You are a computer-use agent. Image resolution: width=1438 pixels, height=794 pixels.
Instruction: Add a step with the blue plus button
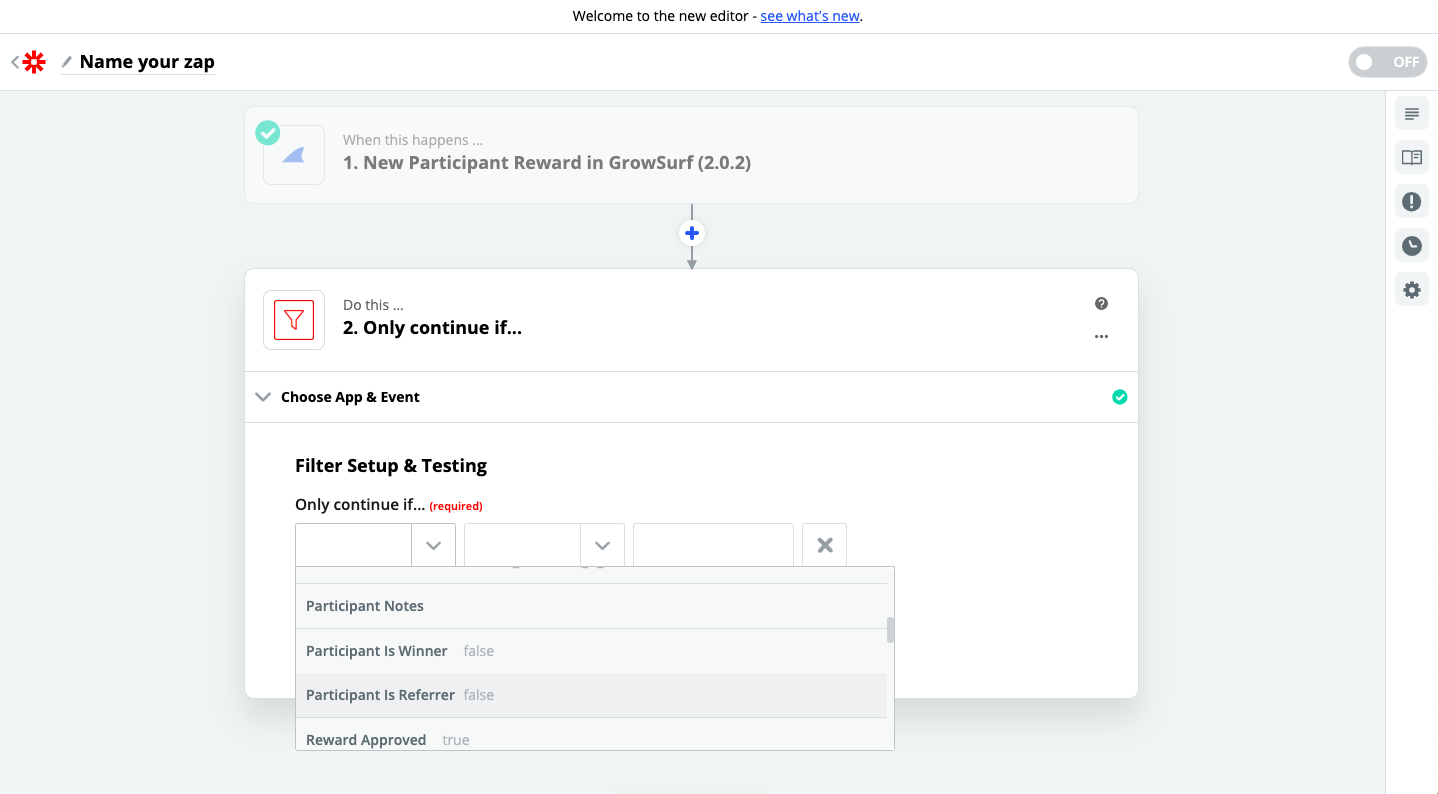click(x=692, y=233)
